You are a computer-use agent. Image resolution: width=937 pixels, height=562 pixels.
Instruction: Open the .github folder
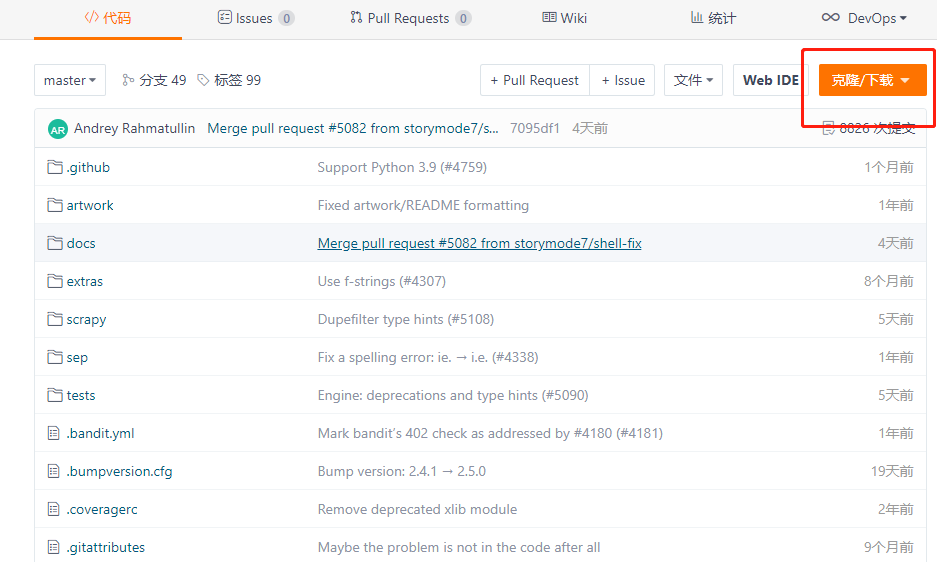click(88, 167)
